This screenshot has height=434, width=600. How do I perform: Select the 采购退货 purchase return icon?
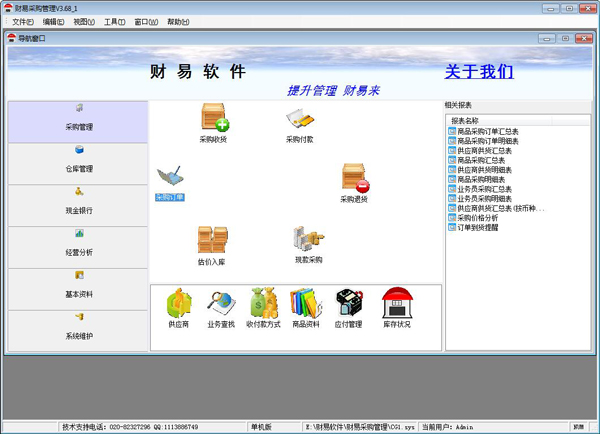[354, 179]
